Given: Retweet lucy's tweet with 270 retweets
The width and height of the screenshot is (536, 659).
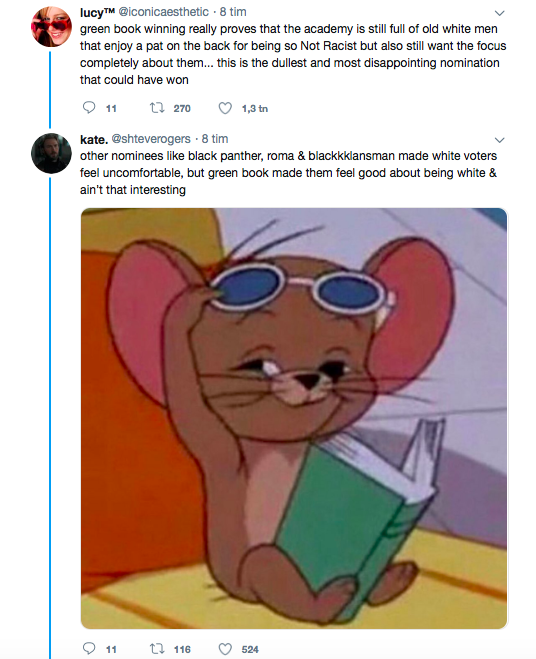Looking at the screenshot, I should [x=157, y=108].
